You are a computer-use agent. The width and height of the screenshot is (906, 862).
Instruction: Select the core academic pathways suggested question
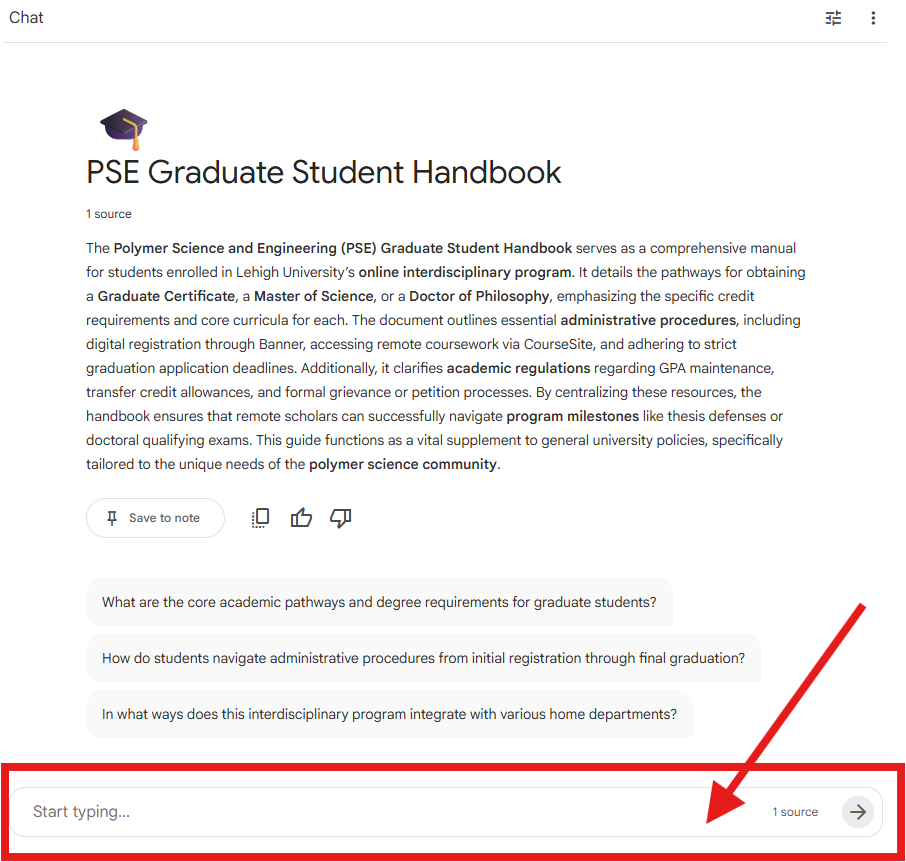coord(379,602)
